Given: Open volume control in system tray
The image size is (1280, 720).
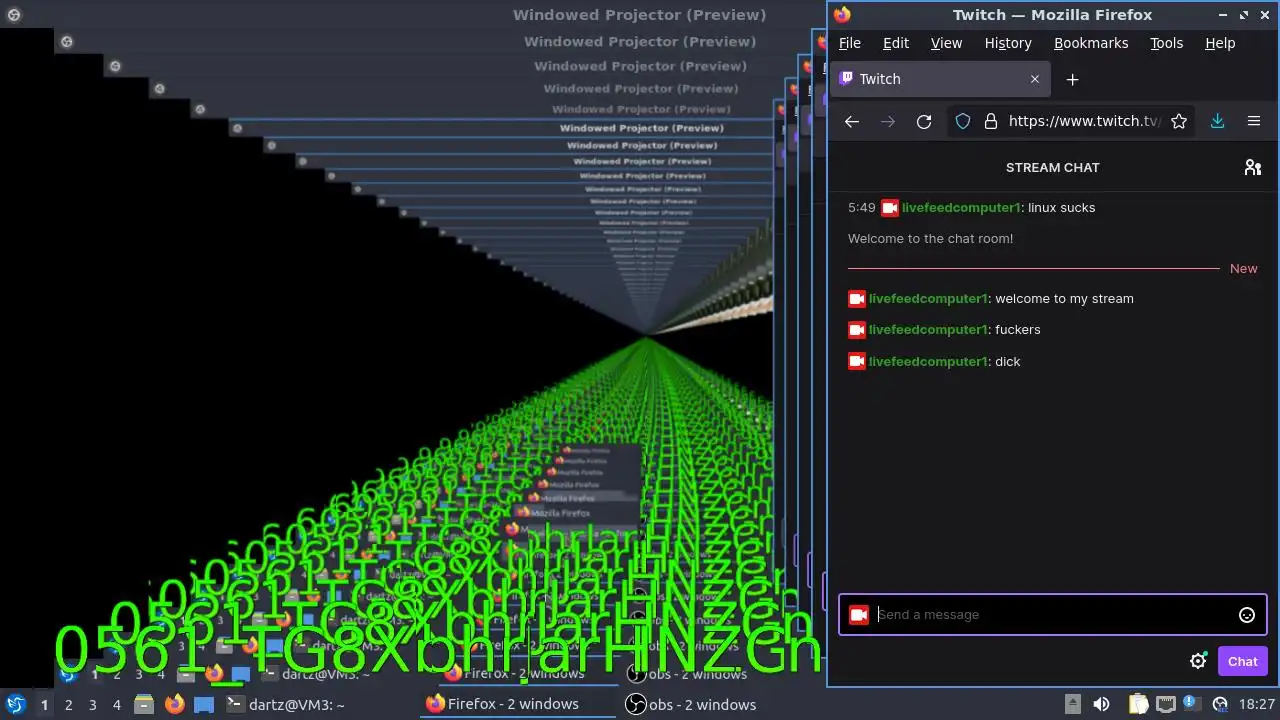Looking at the screenshot, I should click(1101, 705).
